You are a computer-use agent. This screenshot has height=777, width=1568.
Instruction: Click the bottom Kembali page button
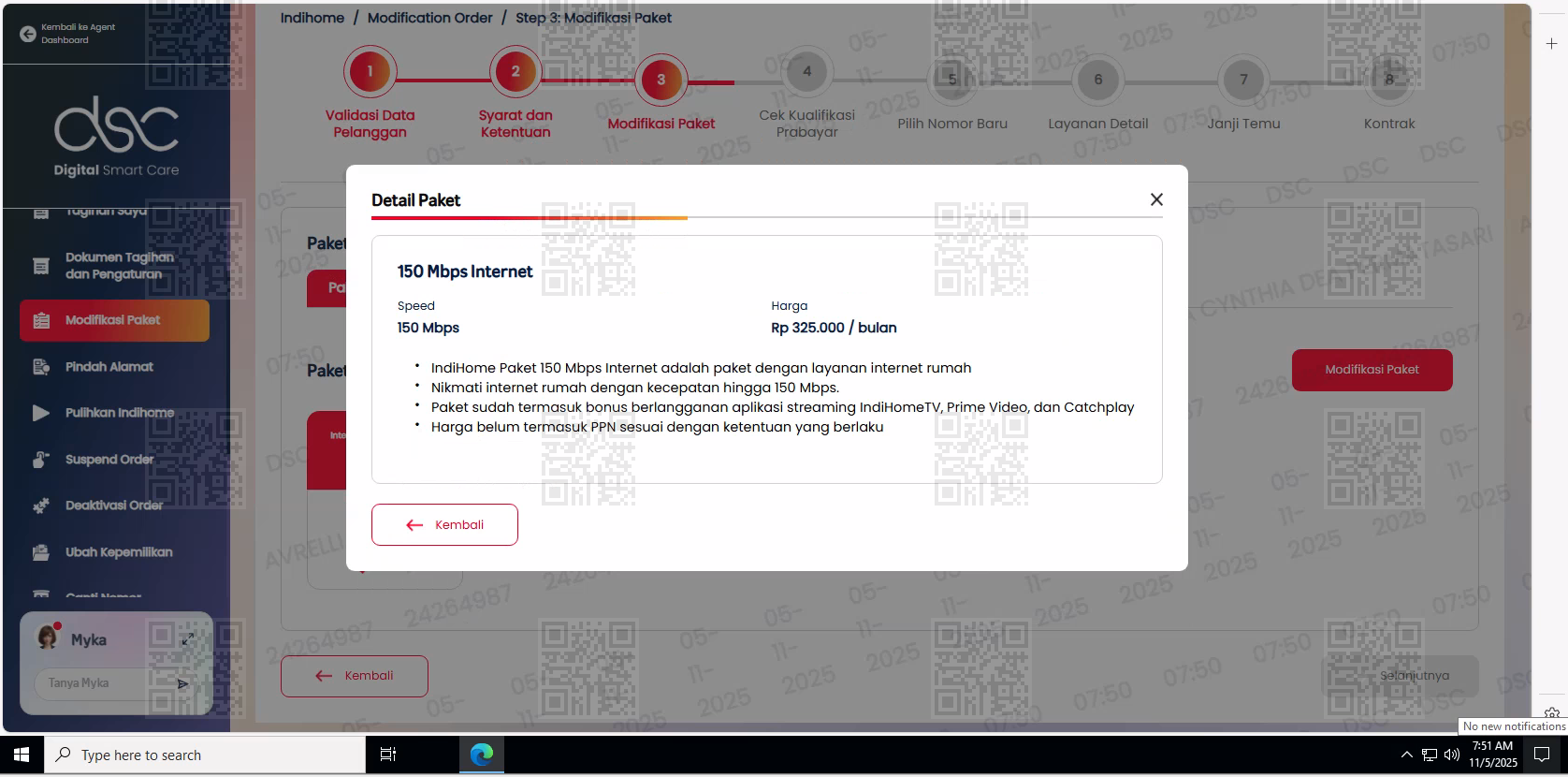click(x=355, y=676)
